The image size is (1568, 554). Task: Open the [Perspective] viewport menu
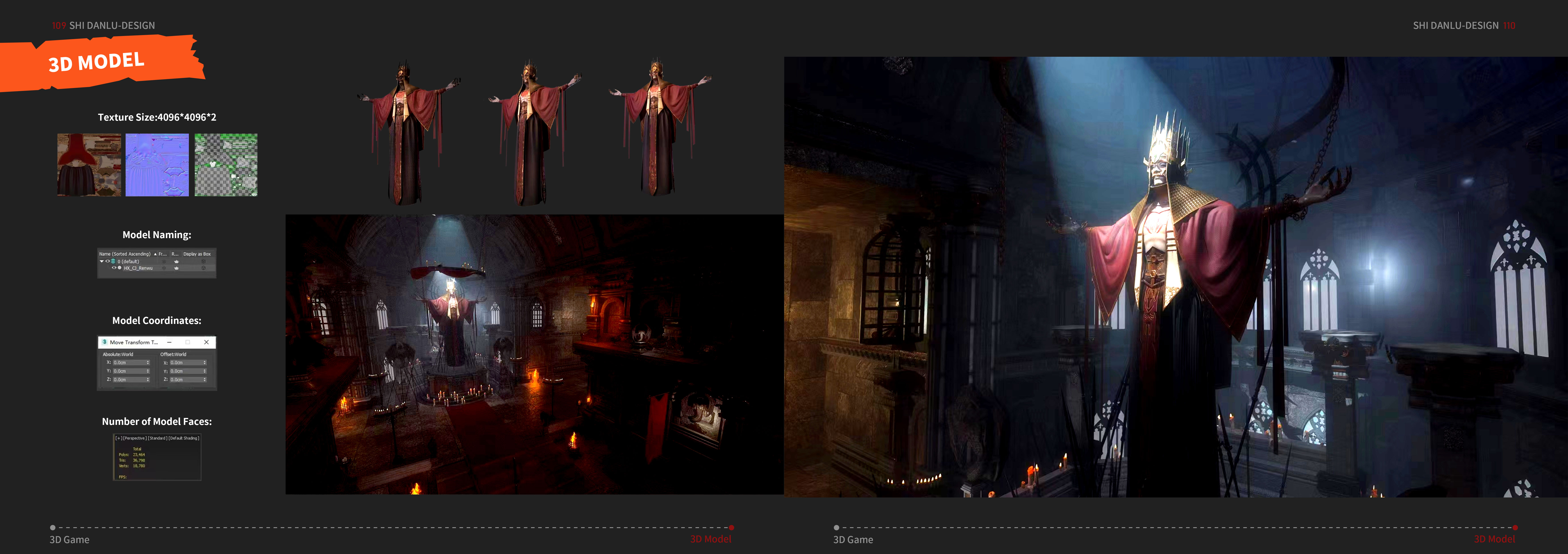click(x=135, y=439)
